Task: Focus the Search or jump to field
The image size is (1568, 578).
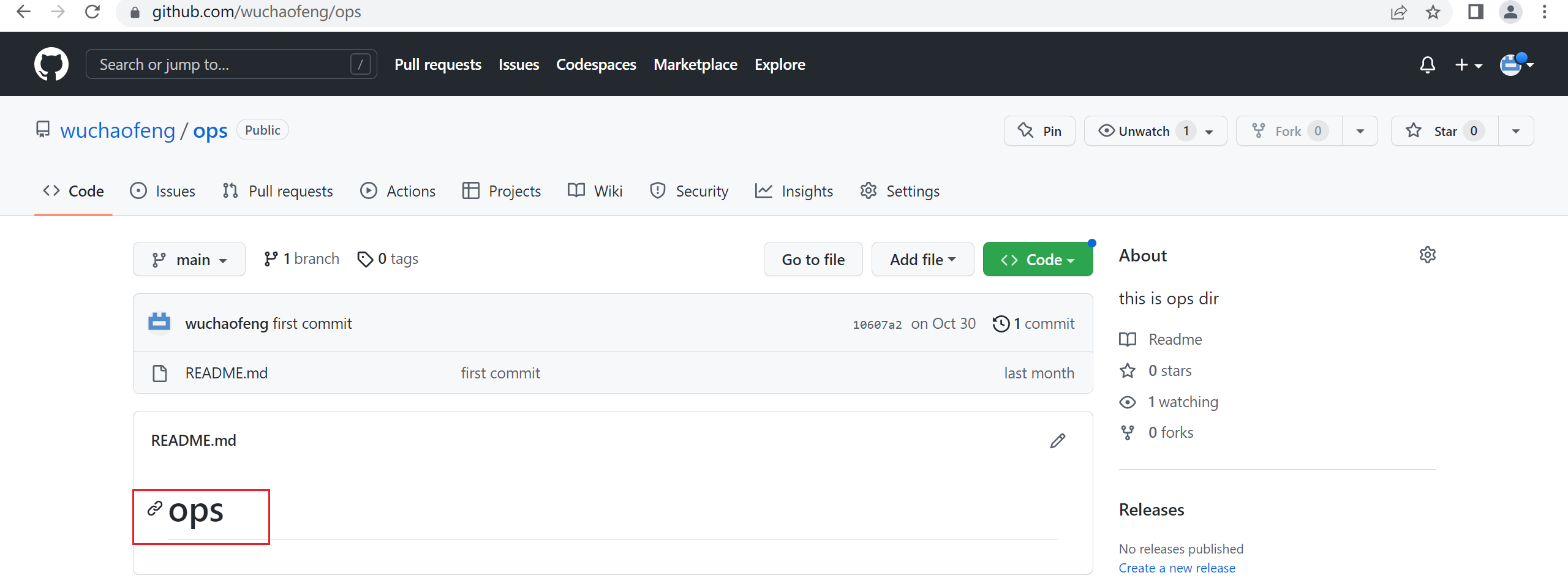Action: 232,64
